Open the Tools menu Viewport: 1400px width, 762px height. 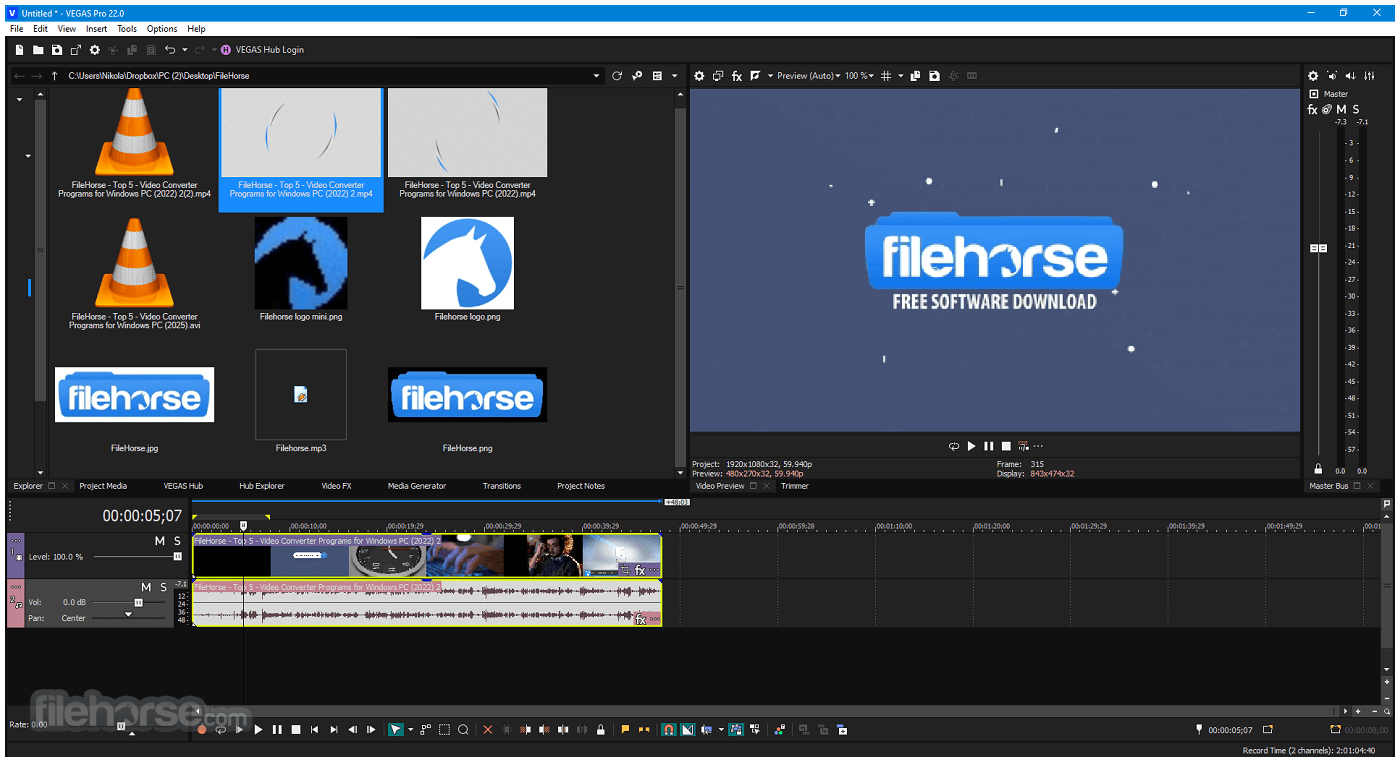click(x=127, y=29)
